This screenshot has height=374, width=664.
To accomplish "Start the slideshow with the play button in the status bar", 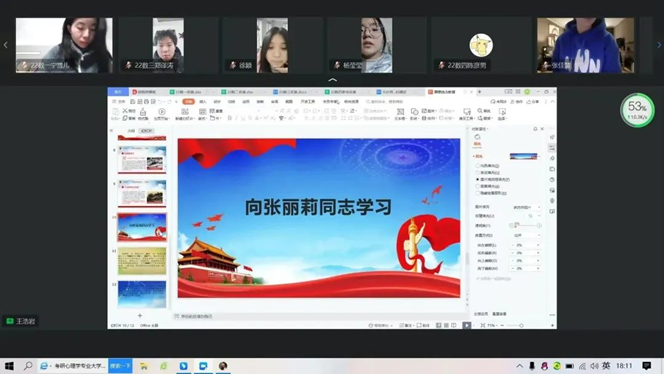I will tap(466, 325).
